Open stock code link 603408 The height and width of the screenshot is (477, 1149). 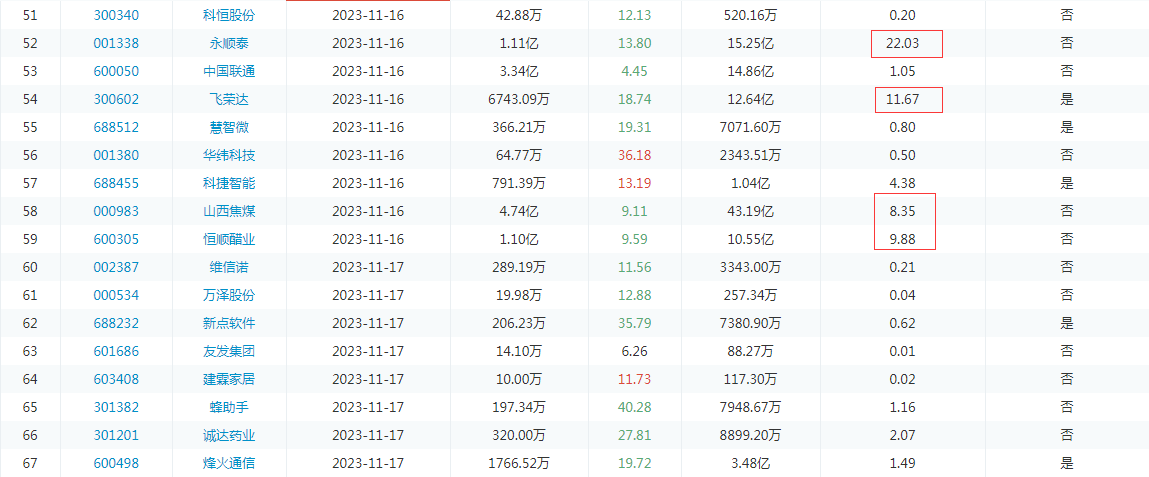click(116, 379)
